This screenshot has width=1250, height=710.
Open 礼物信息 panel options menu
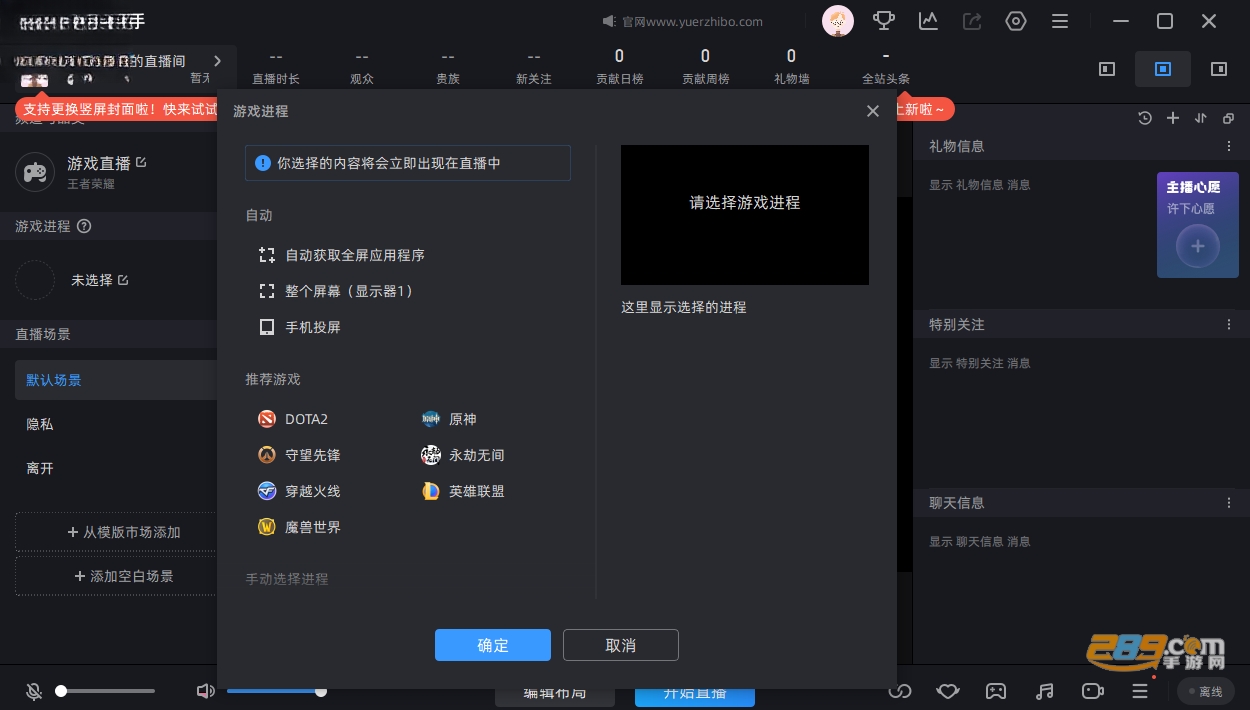tap(1229, 146)
